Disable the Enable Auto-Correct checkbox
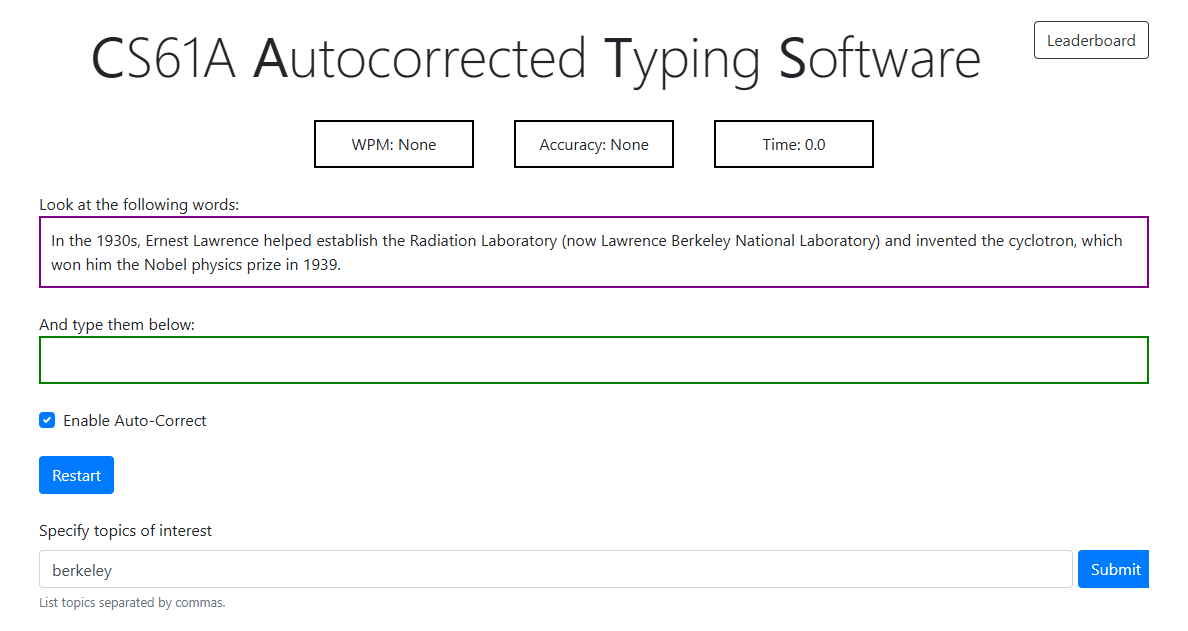This screenshot has height=631, width=1188. 47,420
